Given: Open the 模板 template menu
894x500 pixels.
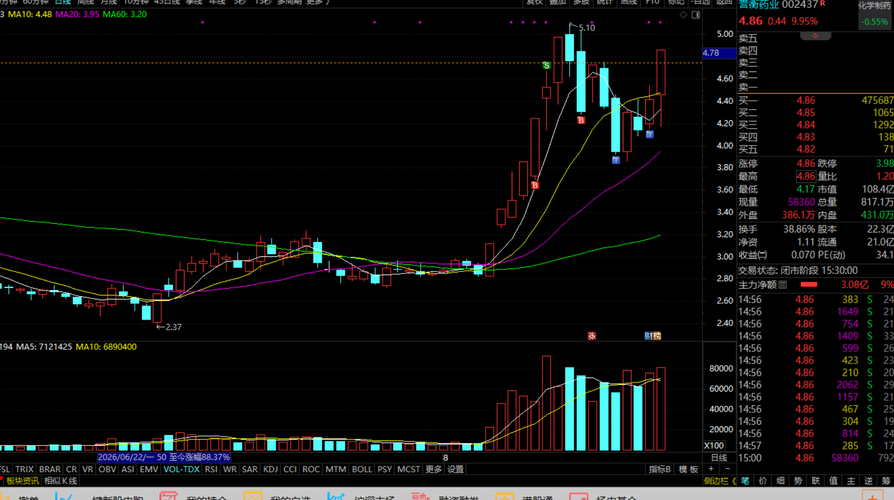Looking at the screenshot, I should click(689, 469).
